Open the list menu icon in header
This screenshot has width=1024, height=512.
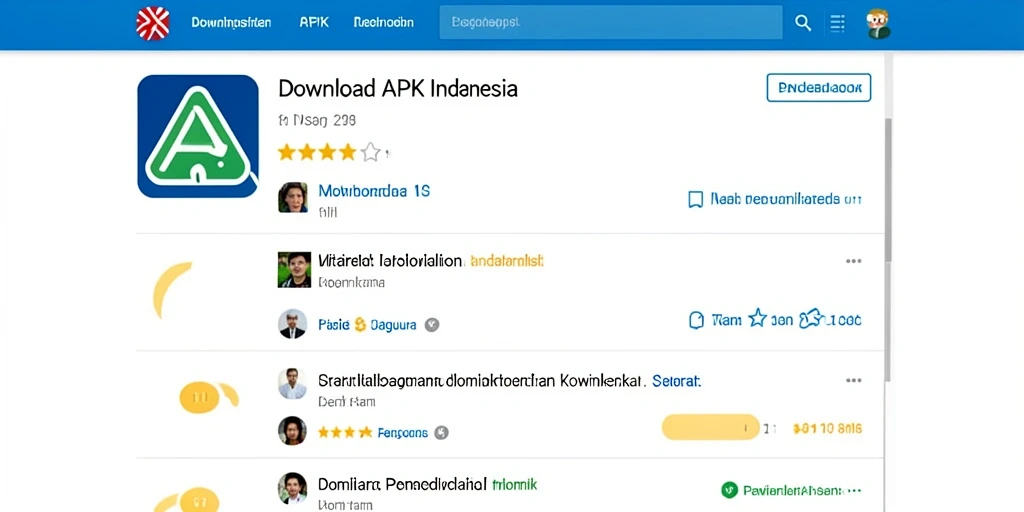point(837,23)
